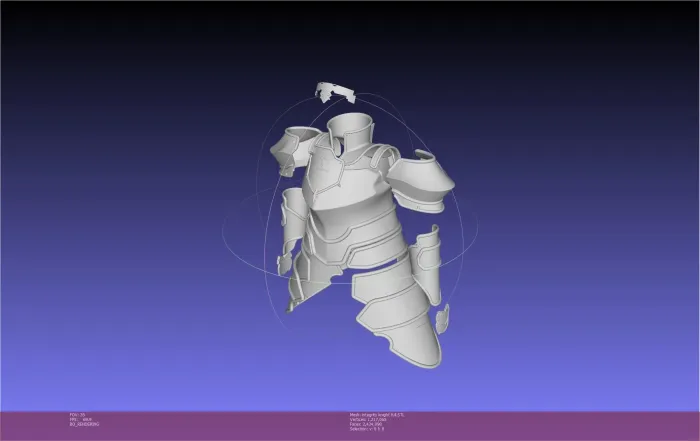Click the horizontal trackball ring at its left edge
700x441 pixels.
pos(223,228)
